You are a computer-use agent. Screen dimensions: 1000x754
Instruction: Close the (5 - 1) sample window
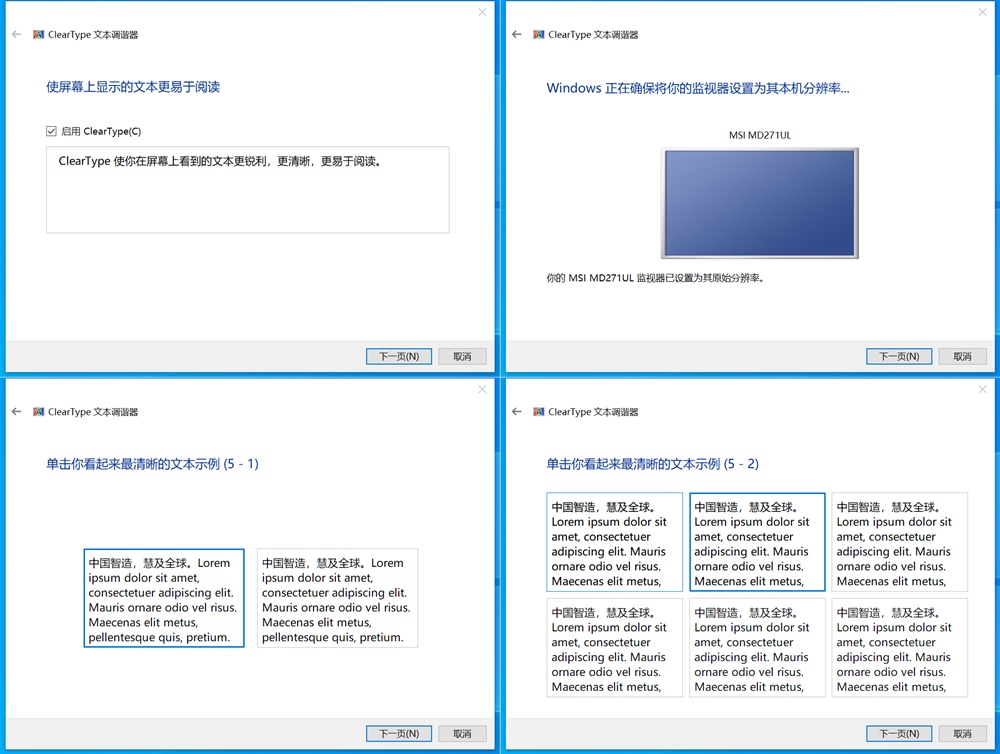click(x=482, y=389)
